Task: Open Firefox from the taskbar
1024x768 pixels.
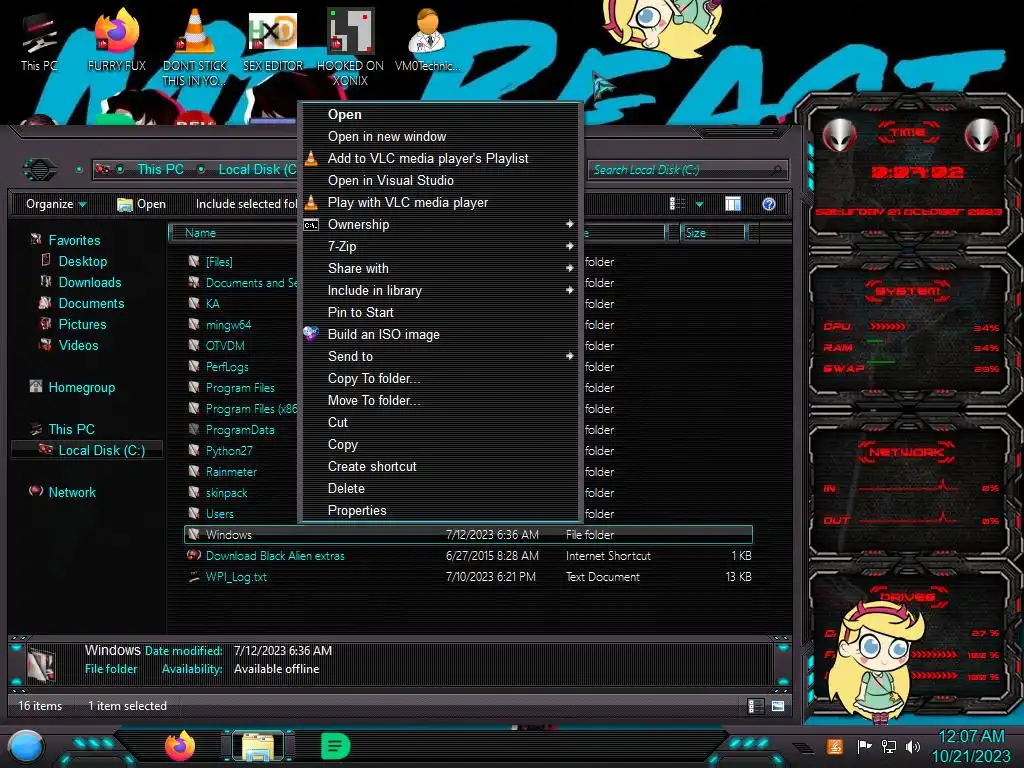Action: click(180, 746)
